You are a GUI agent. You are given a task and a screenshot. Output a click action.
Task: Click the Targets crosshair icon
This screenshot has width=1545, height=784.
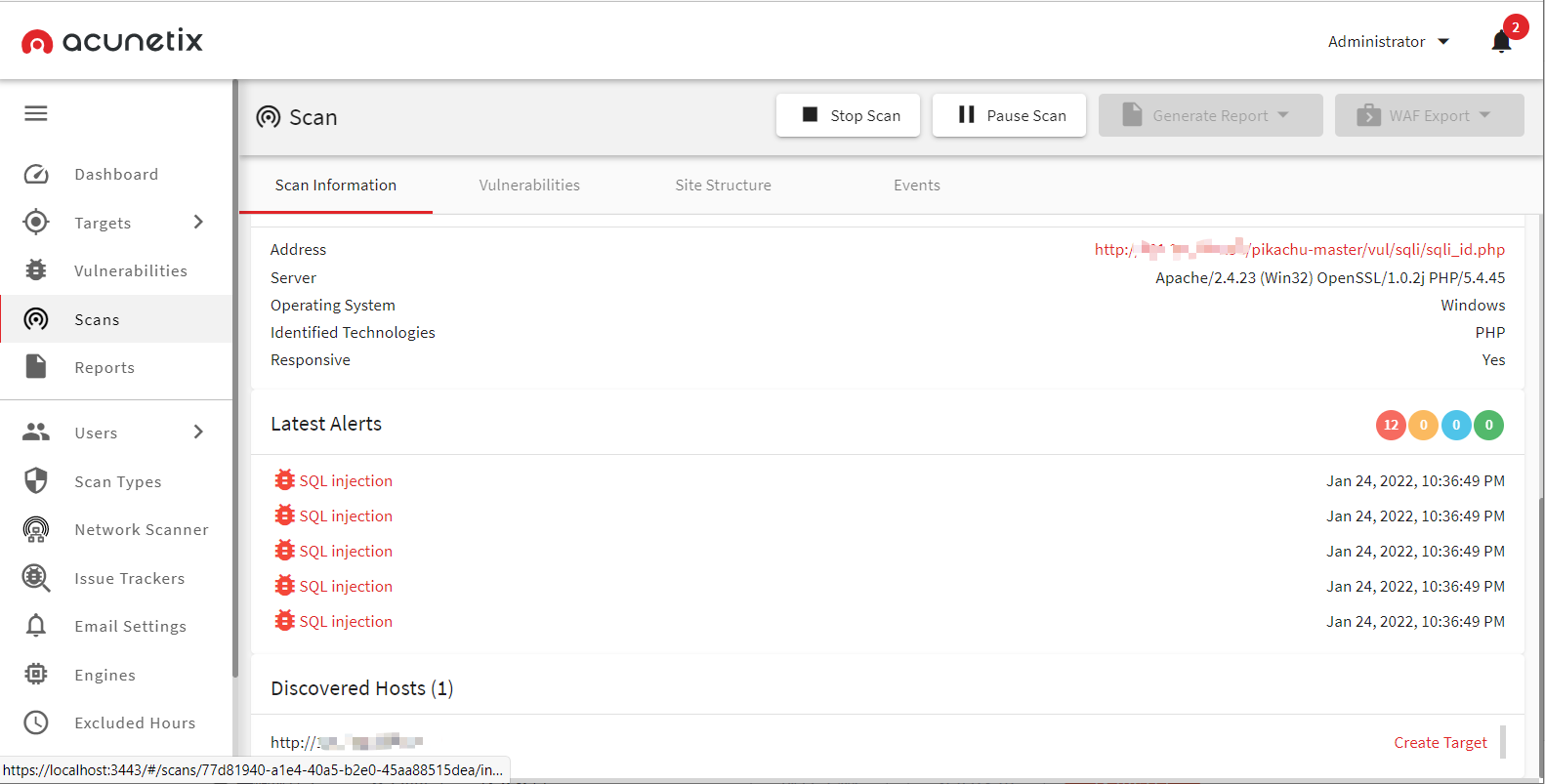tap(36, 222)
